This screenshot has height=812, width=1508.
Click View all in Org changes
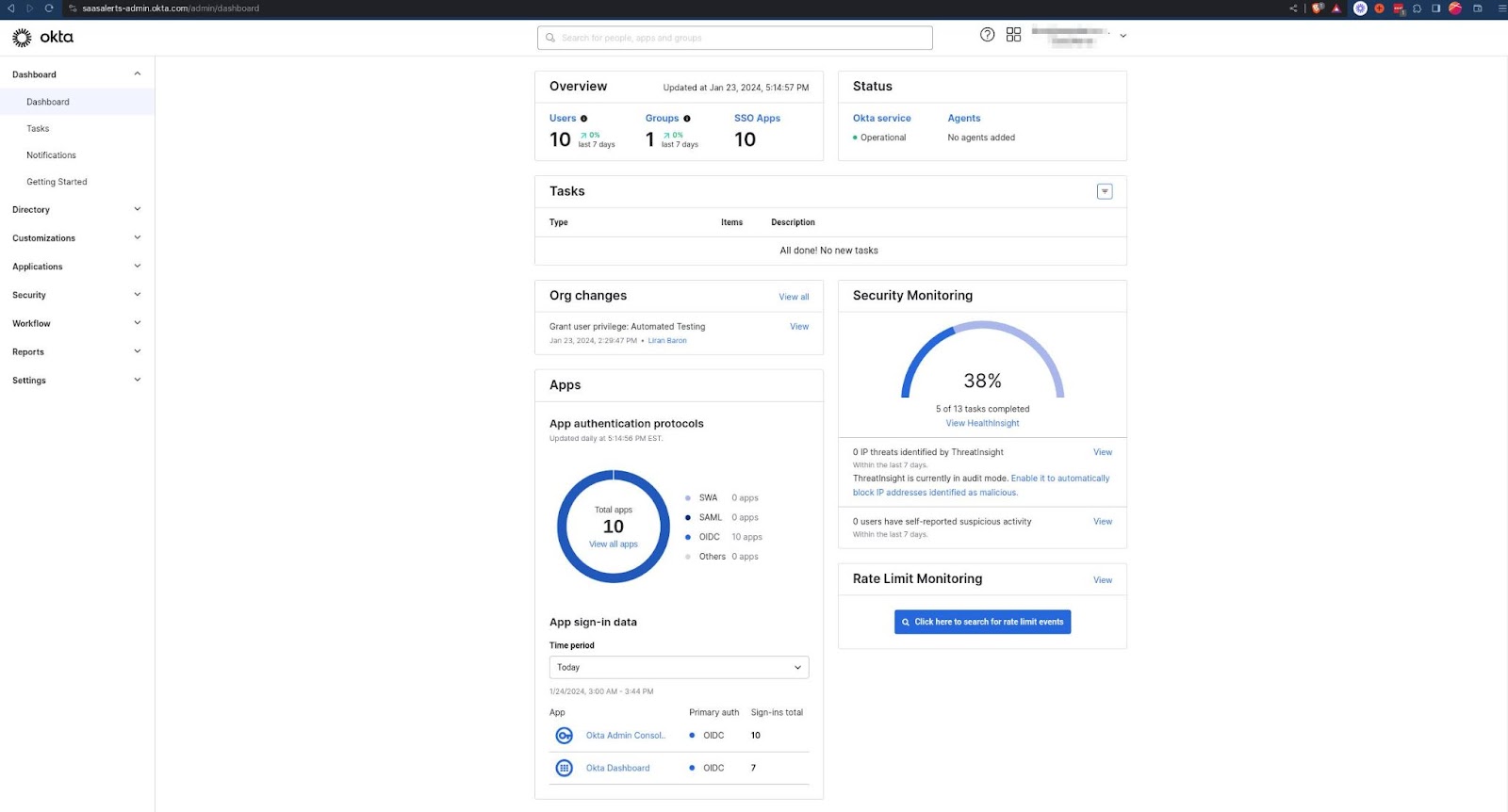point(794,297)
